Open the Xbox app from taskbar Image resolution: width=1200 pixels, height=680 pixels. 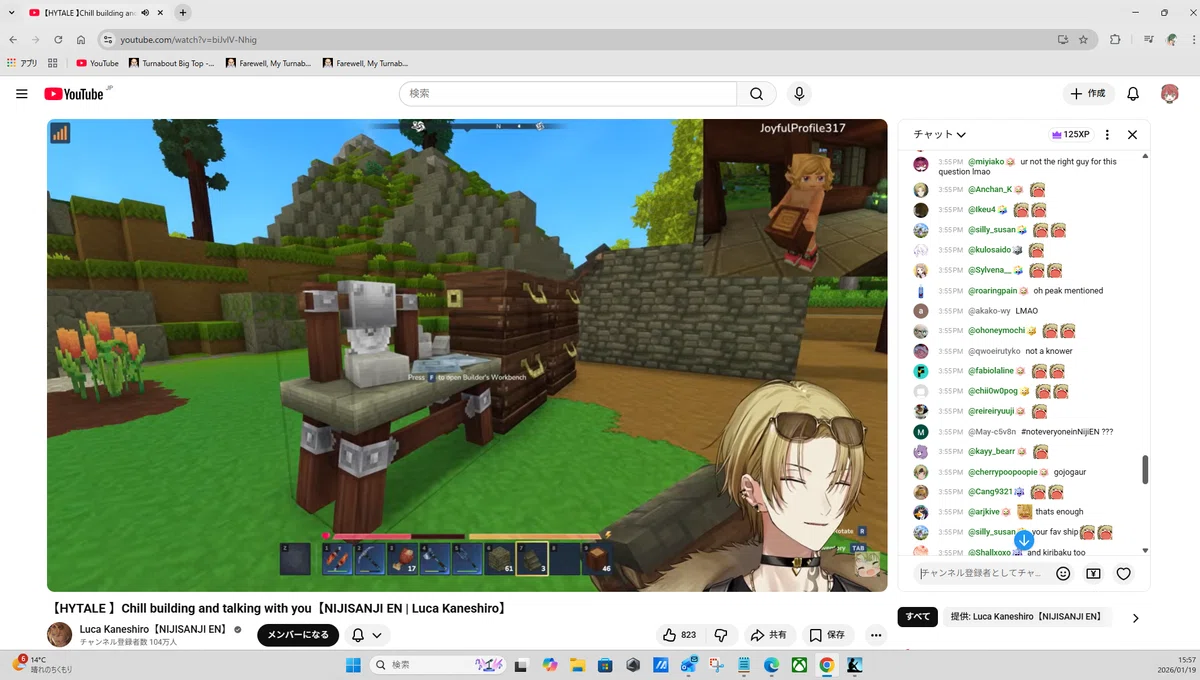pos(799,665)
